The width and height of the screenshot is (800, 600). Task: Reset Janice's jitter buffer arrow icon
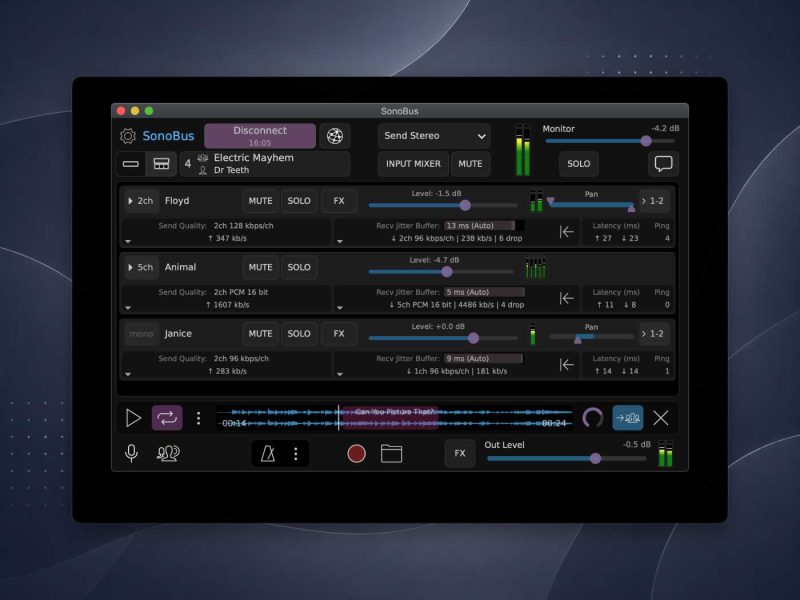(x=566, y=364)
